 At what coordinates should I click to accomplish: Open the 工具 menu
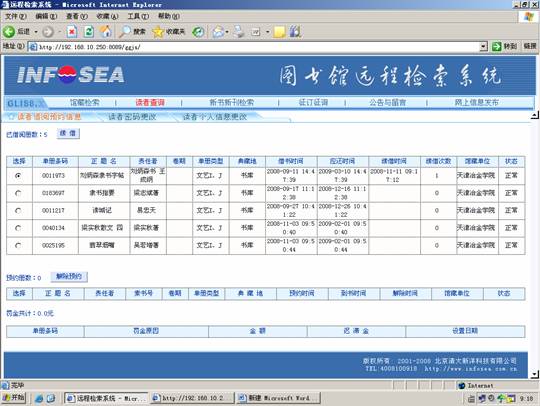pyautogui.click(x=138, y=16)
